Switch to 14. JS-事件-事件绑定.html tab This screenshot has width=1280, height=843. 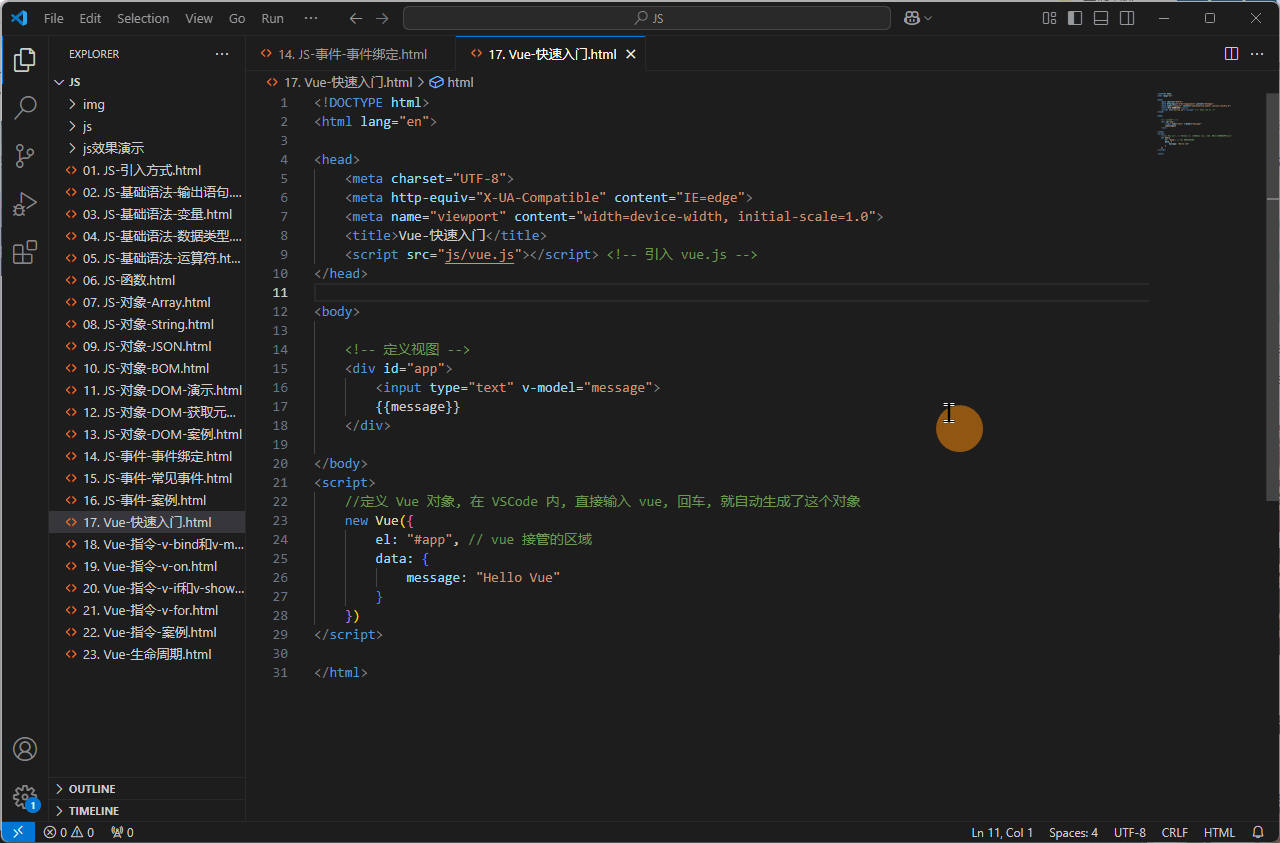coord(352,54)
